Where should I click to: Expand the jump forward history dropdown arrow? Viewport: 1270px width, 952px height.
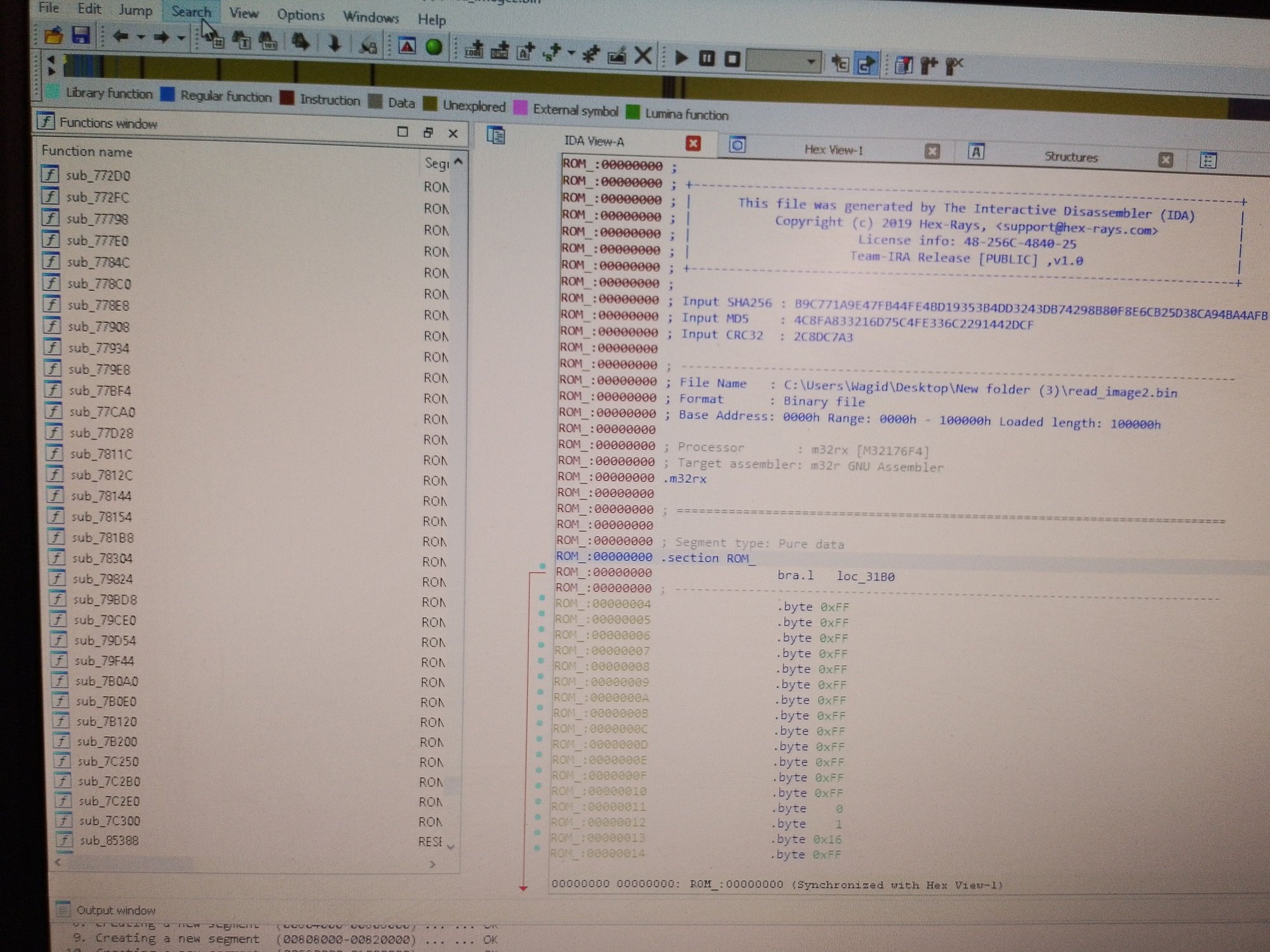click(181, 39)
